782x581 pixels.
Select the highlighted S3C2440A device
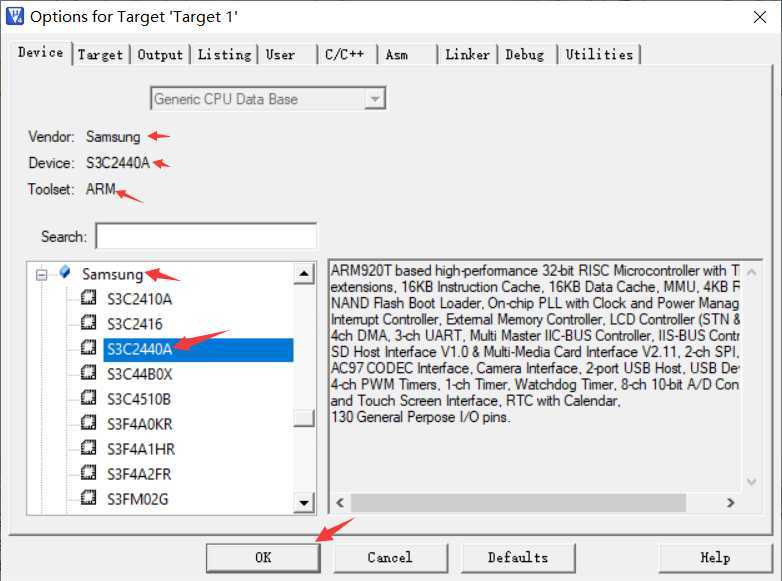[198, 349]
